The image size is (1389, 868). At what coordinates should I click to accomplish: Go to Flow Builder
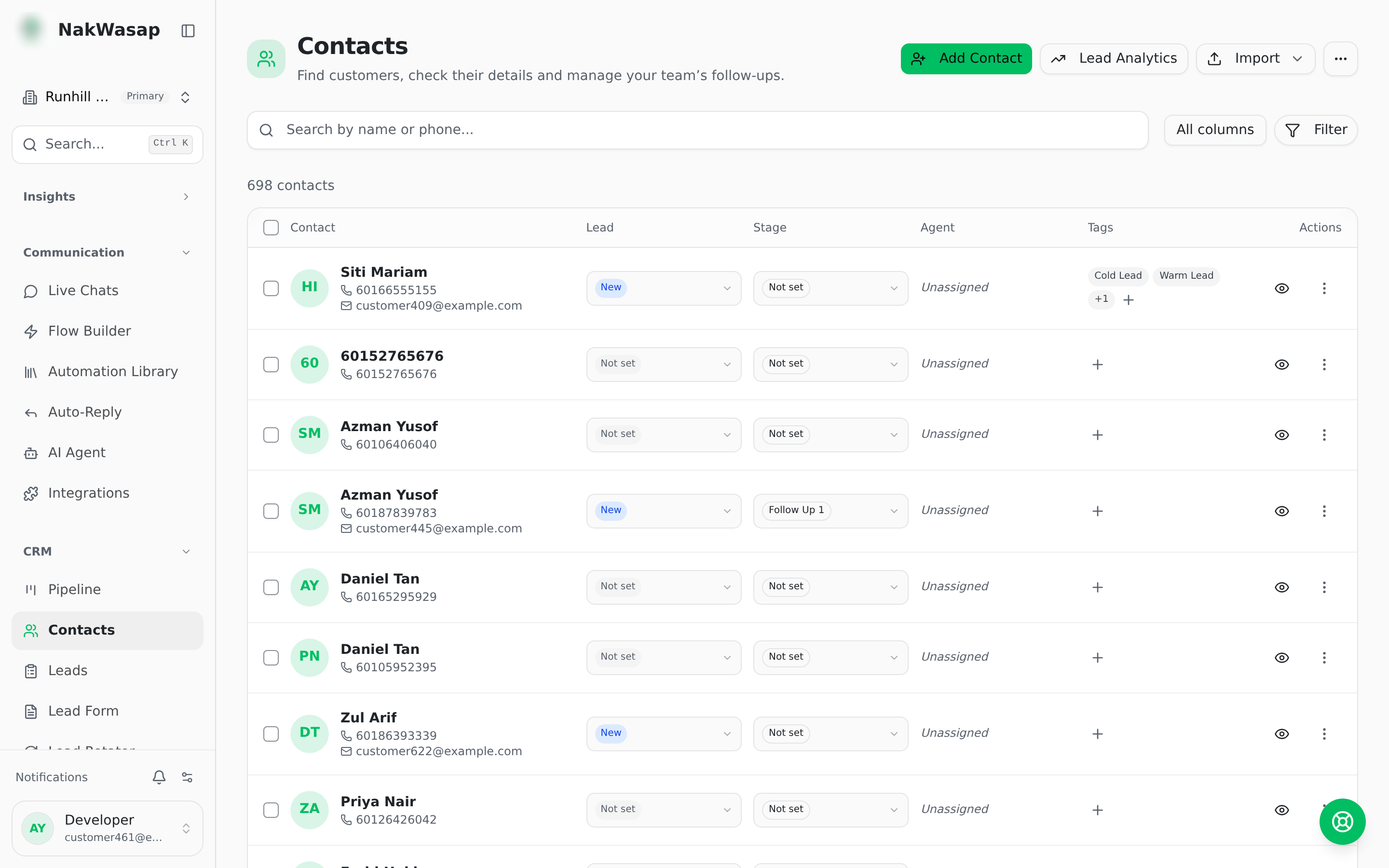coord(108,331)
